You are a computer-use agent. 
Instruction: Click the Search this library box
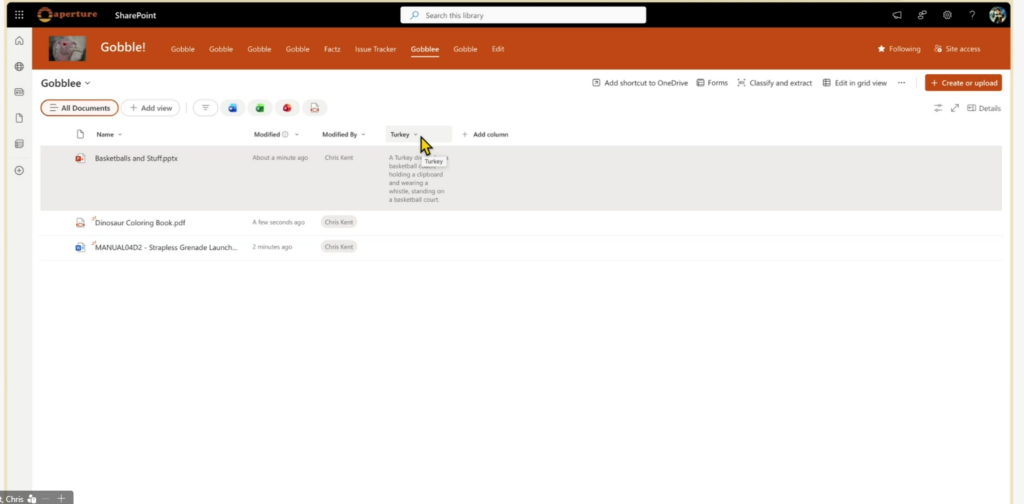523,15
